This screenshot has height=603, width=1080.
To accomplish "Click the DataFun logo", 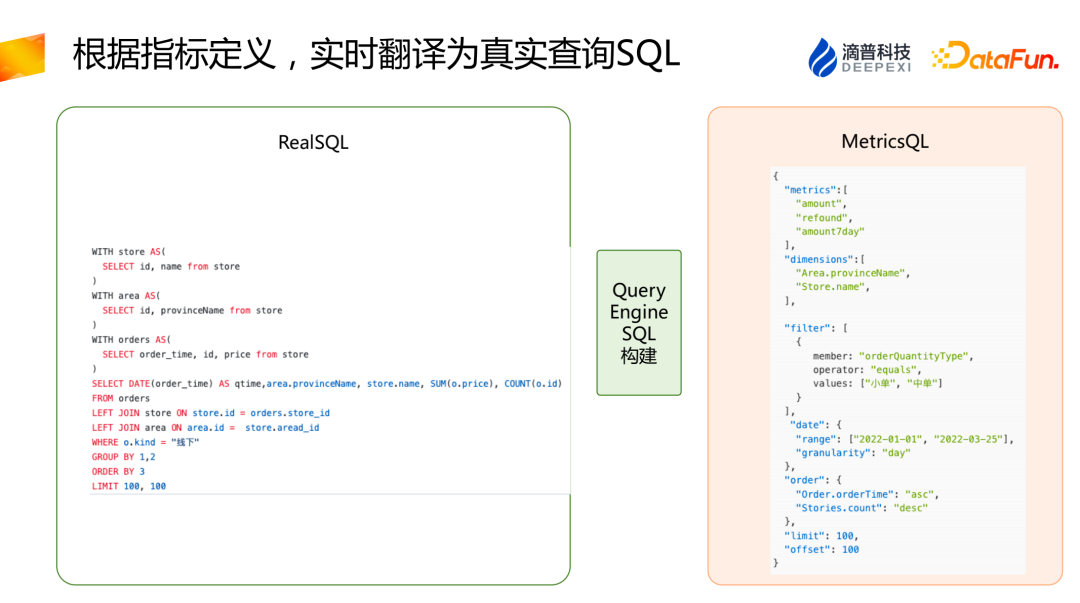I will tap(995, 57).
